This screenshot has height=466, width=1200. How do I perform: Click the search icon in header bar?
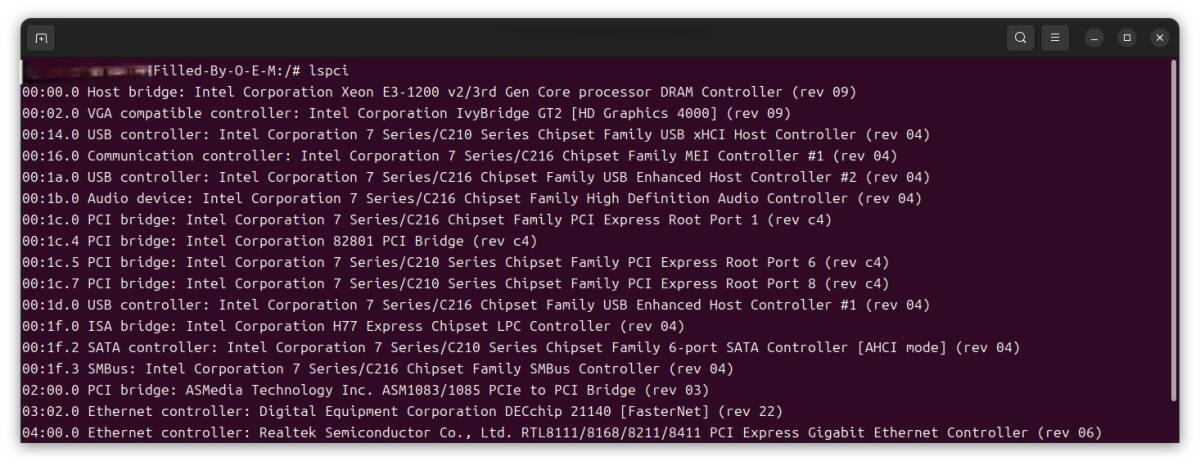(x=1020, y=38)
